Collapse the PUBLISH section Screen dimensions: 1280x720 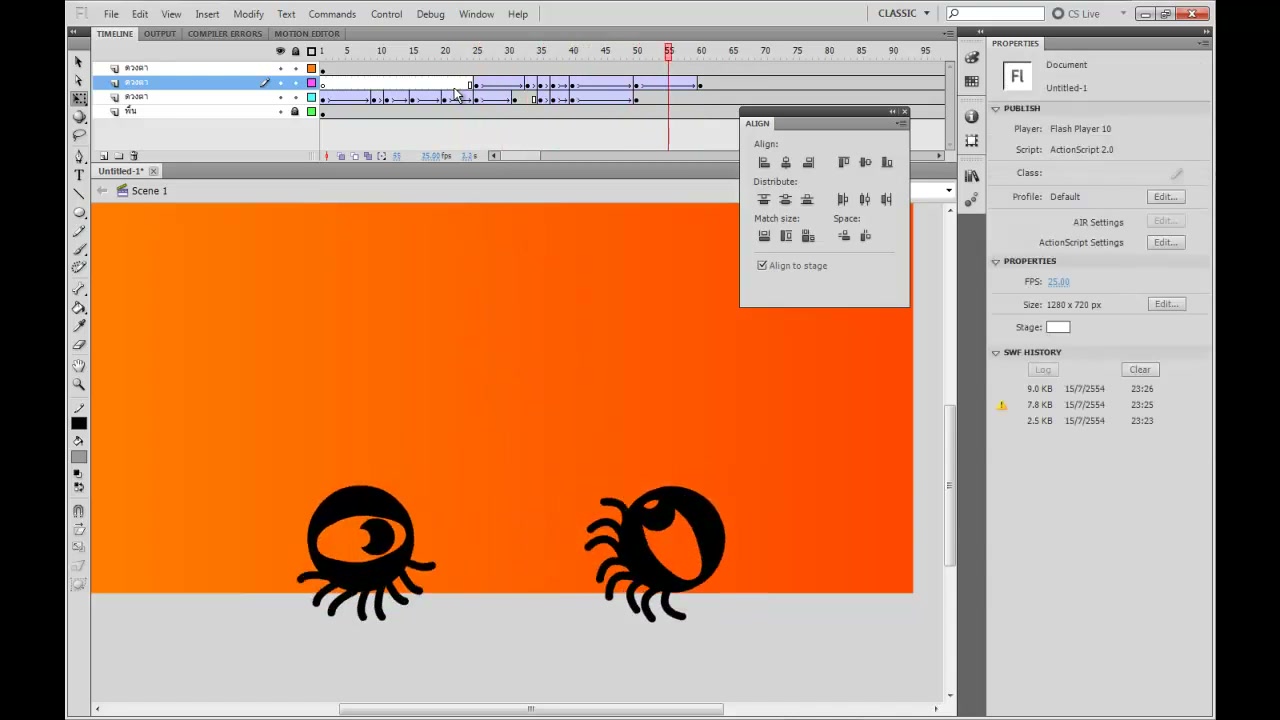pyautogui.click(x=996, y=108)
